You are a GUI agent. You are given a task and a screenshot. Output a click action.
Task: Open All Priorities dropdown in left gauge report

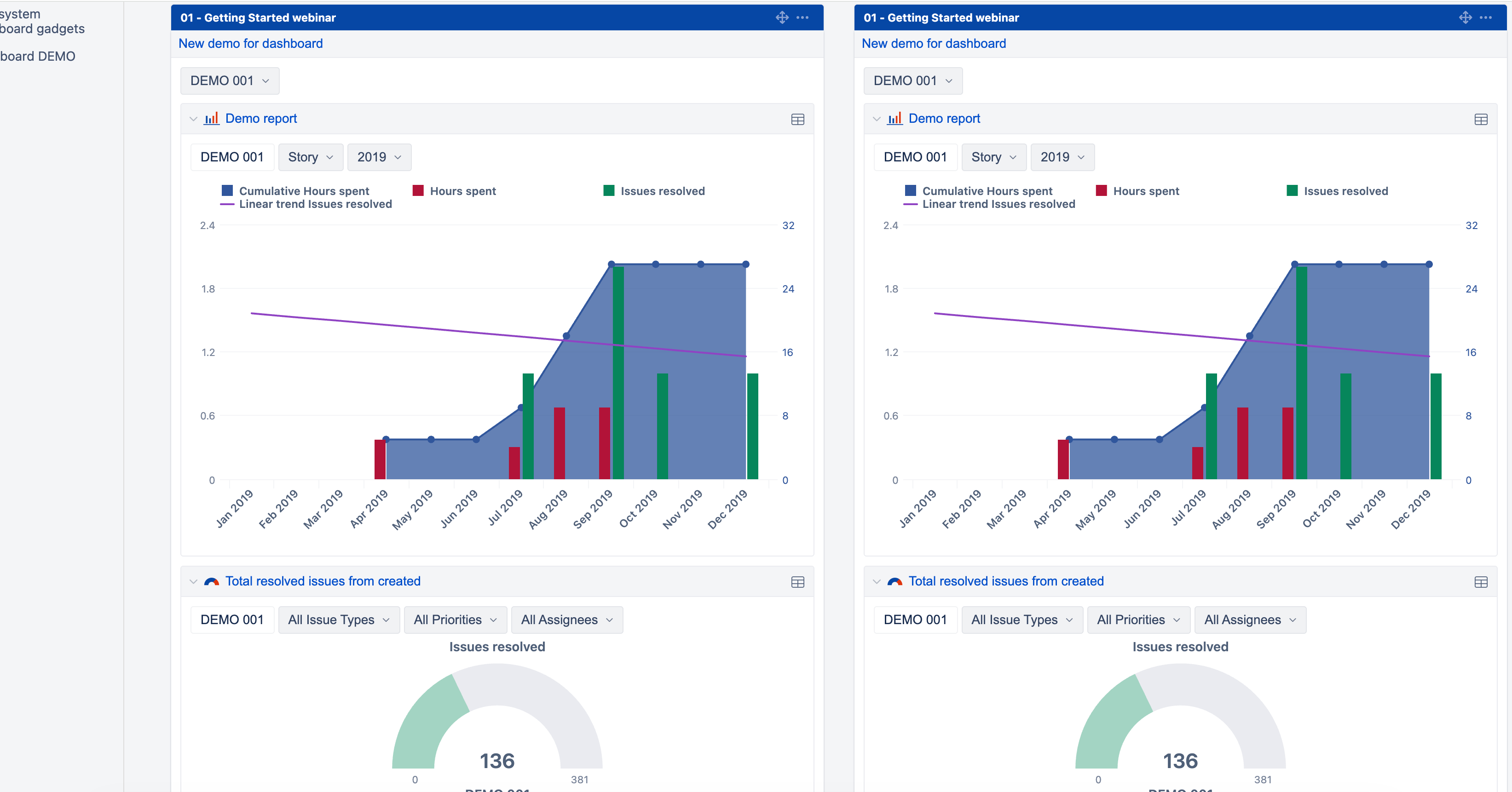click(455, 620)
